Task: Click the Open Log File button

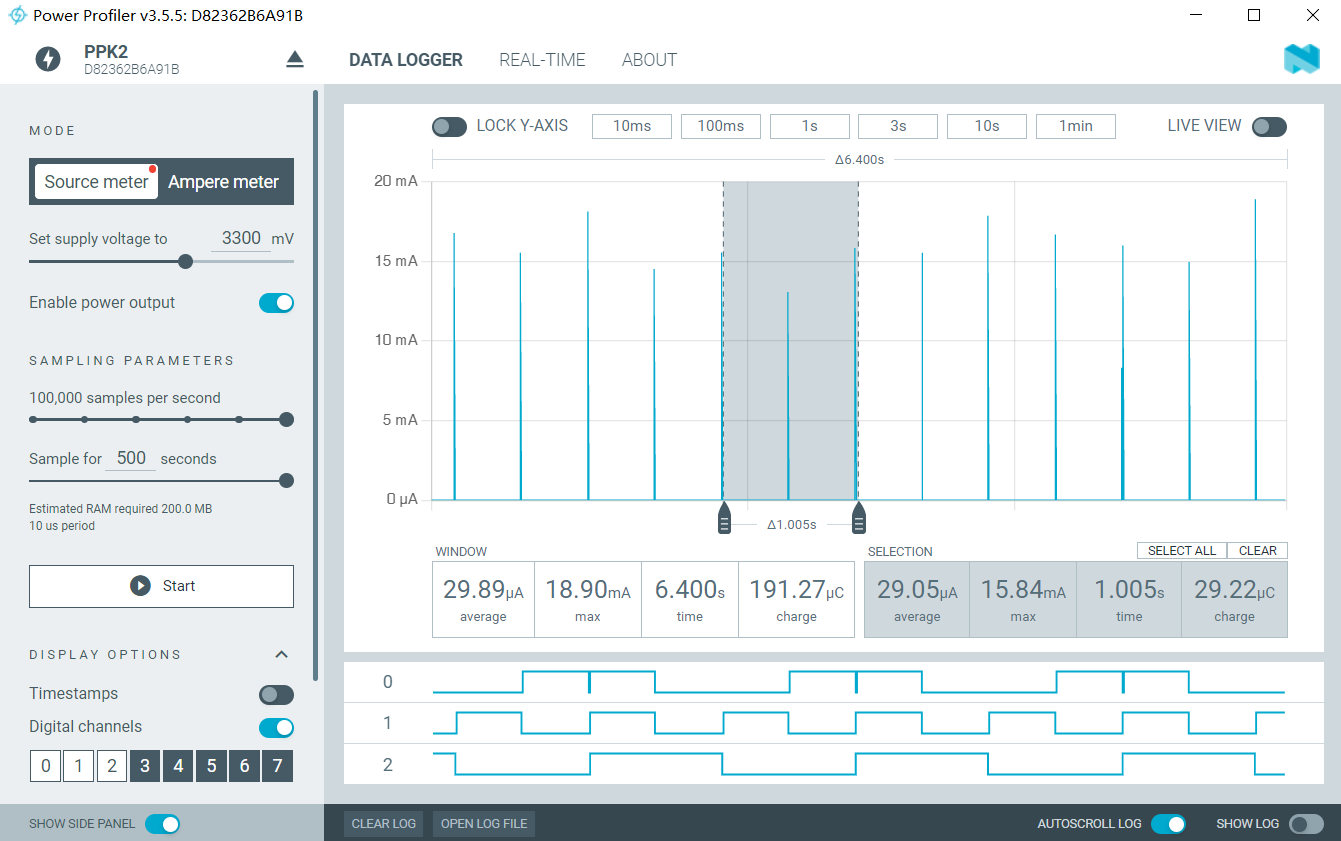Action: tap(484, 824)
